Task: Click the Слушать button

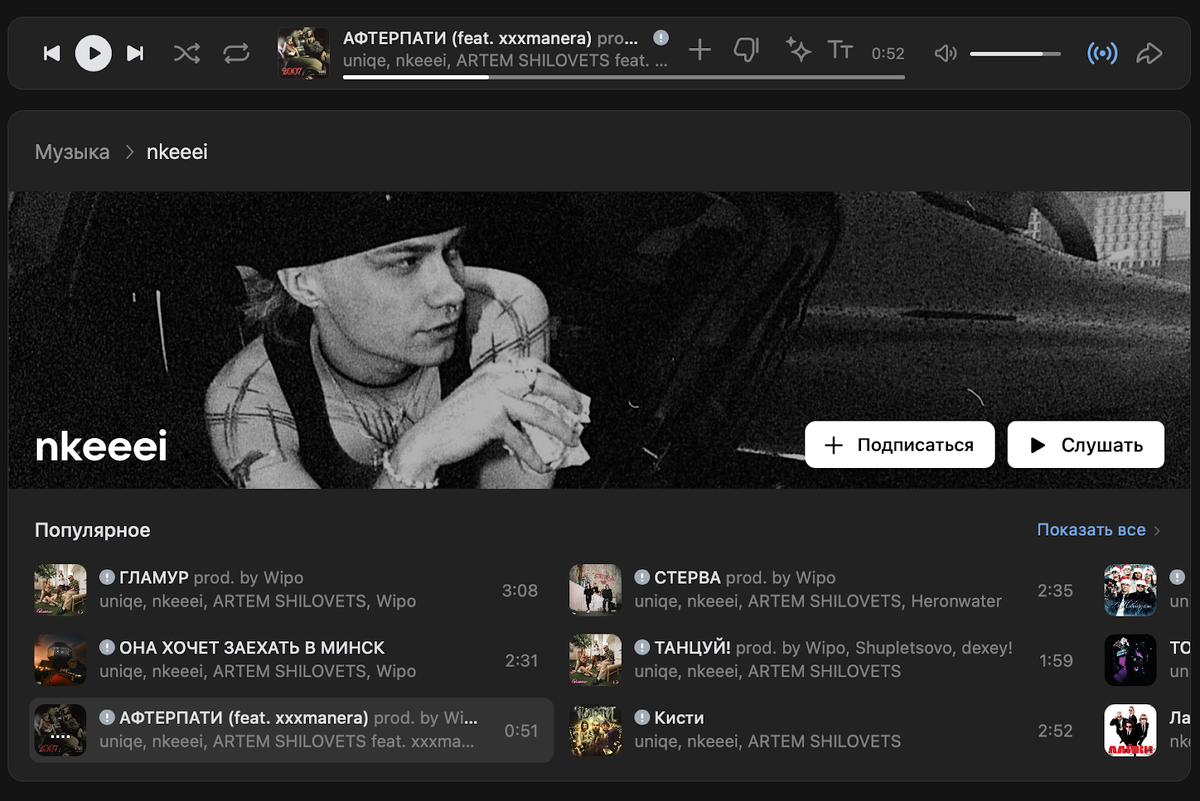Action: click(x=1086, y=445)
